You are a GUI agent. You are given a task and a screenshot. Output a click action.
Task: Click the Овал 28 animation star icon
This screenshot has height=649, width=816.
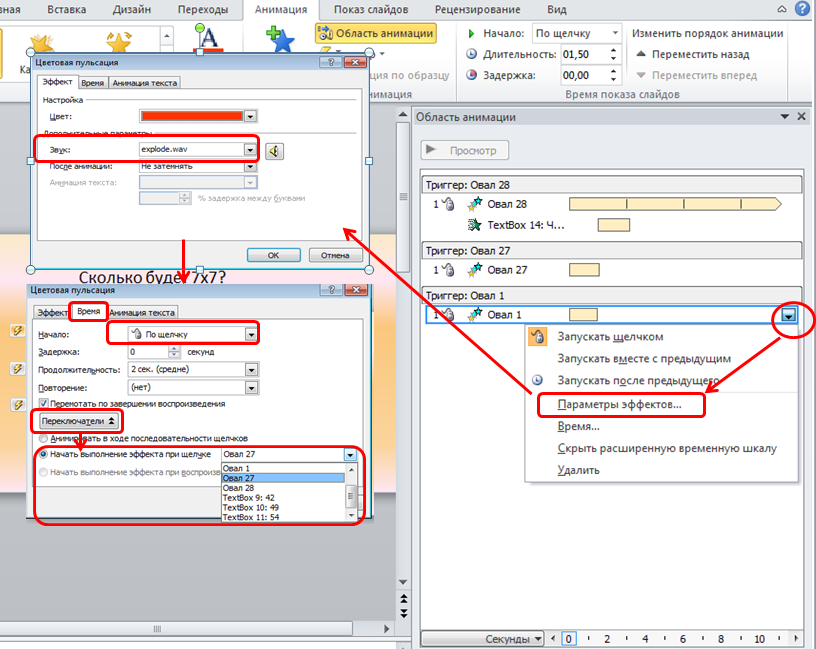[x=474, y=204]
